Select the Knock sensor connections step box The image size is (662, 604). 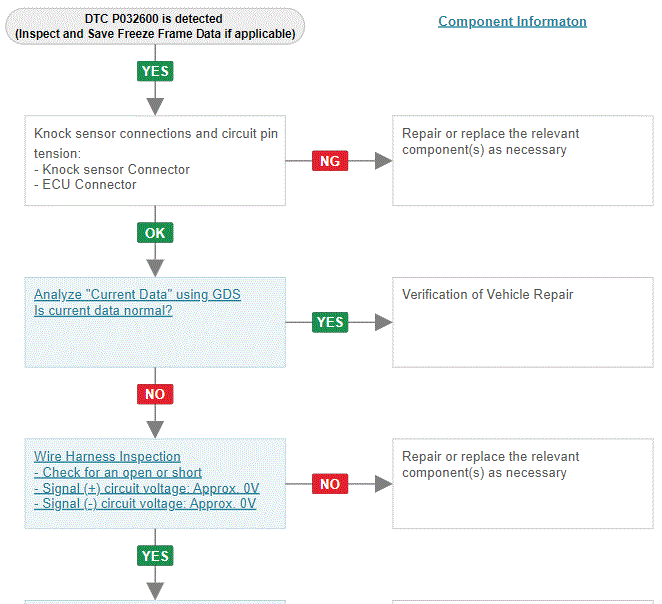(x=155, y=161)
